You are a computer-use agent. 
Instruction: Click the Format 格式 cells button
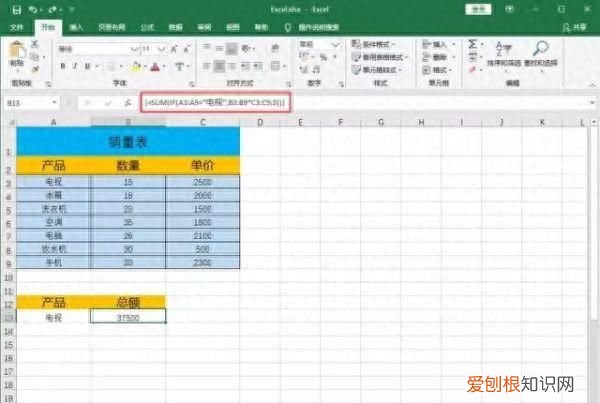click(x=437, y=70)
